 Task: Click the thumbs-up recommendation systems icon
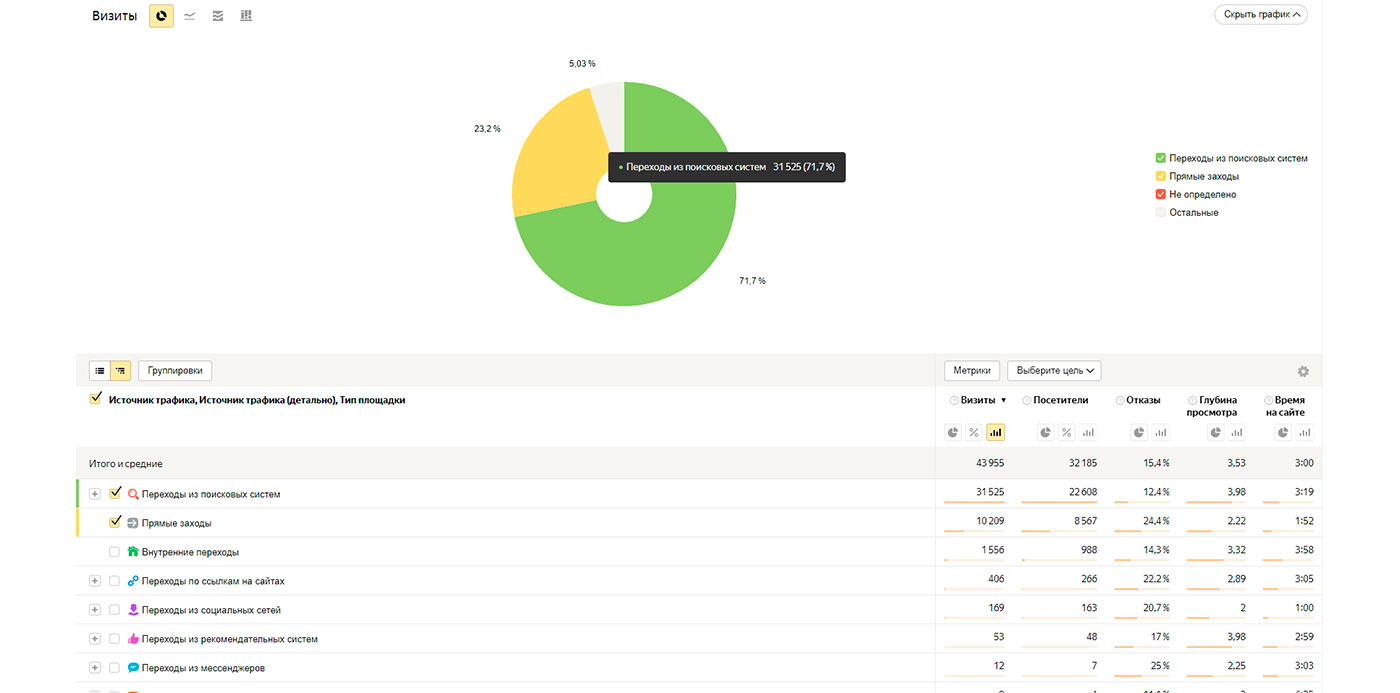pyautogui.click(x=133, y=639)
